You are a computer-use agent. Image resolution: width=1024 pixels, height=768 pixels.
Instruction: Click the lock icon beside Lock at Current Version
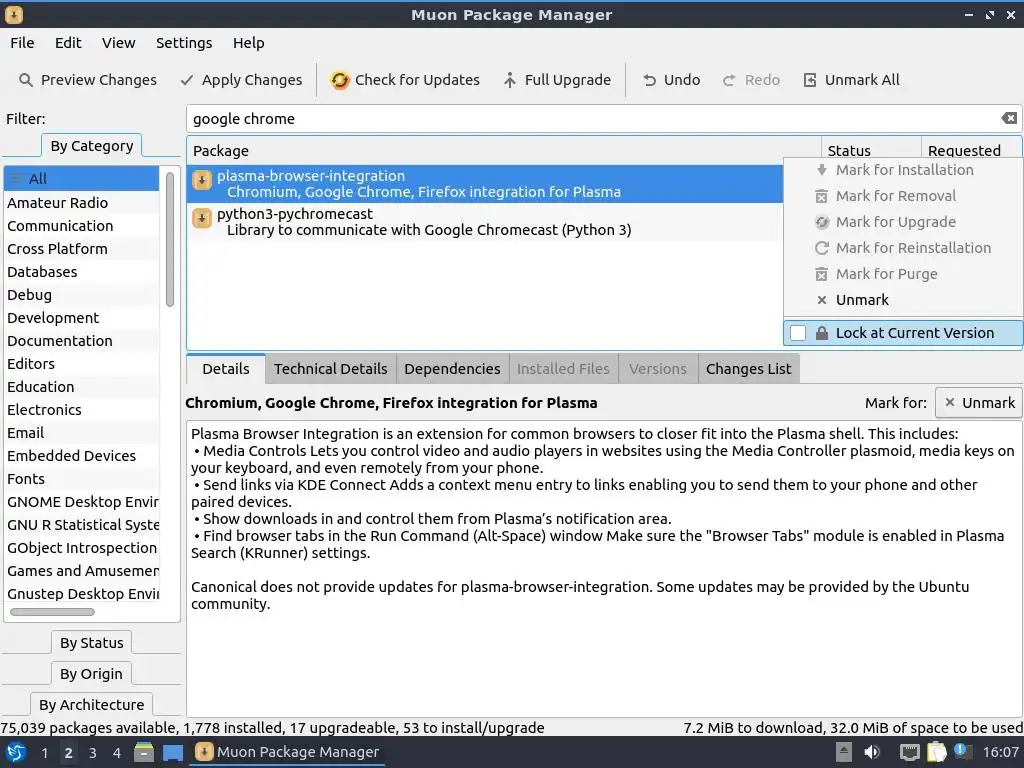pos(822,332)
